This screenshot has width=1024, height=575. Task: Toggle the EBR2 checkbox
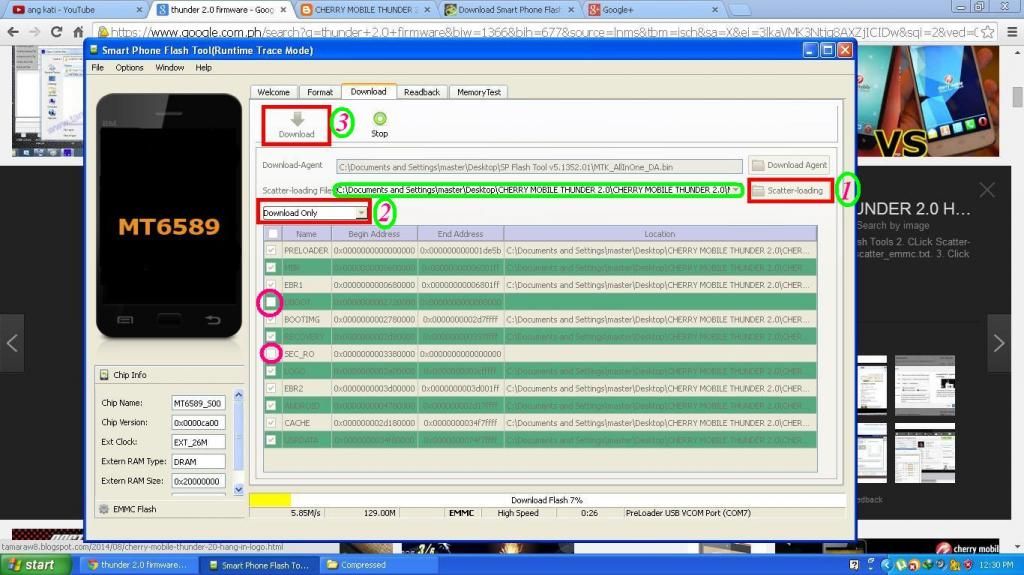[271, 388]
